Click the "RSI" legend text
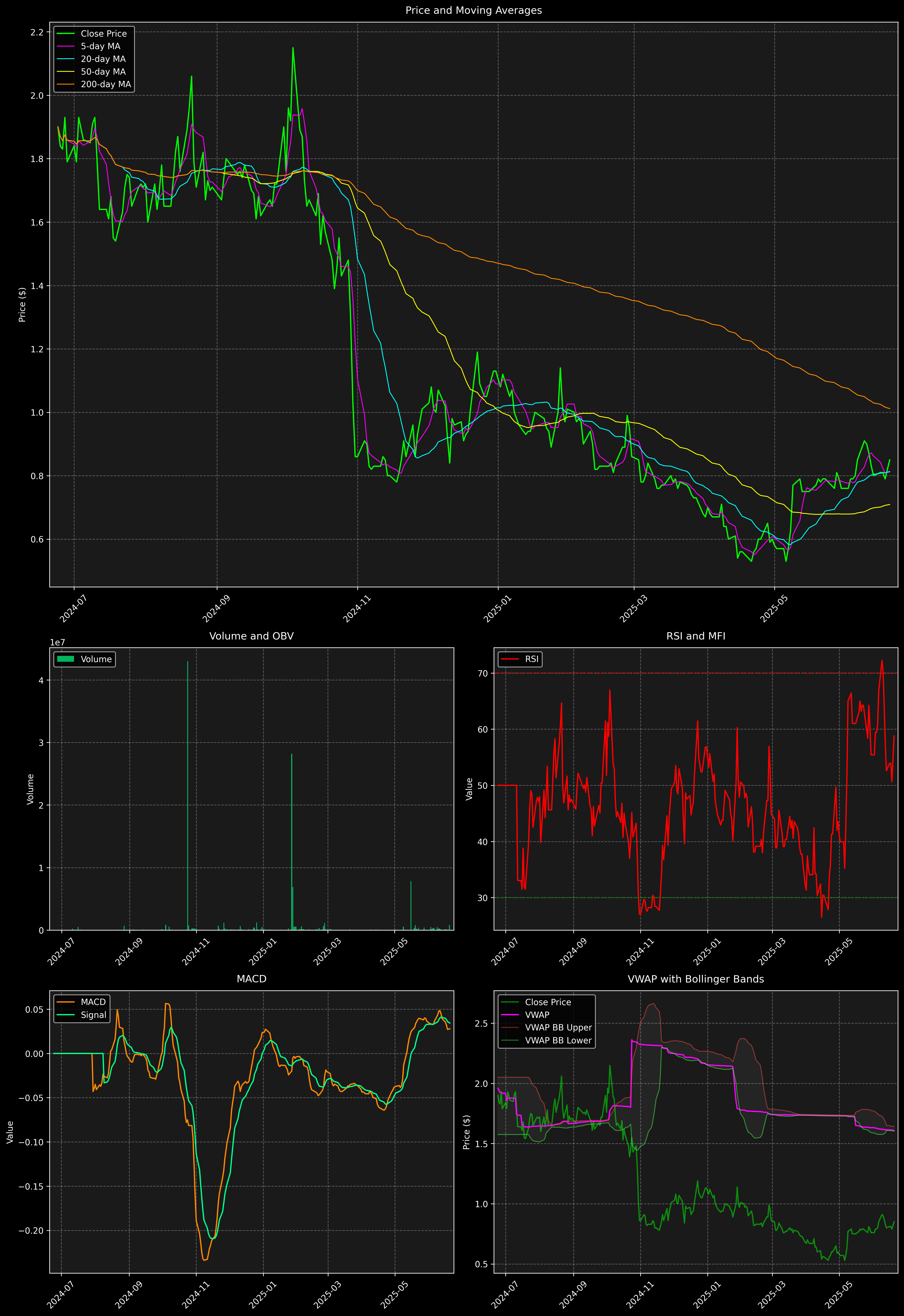The image size is (904, 1316). coord(532,659)
